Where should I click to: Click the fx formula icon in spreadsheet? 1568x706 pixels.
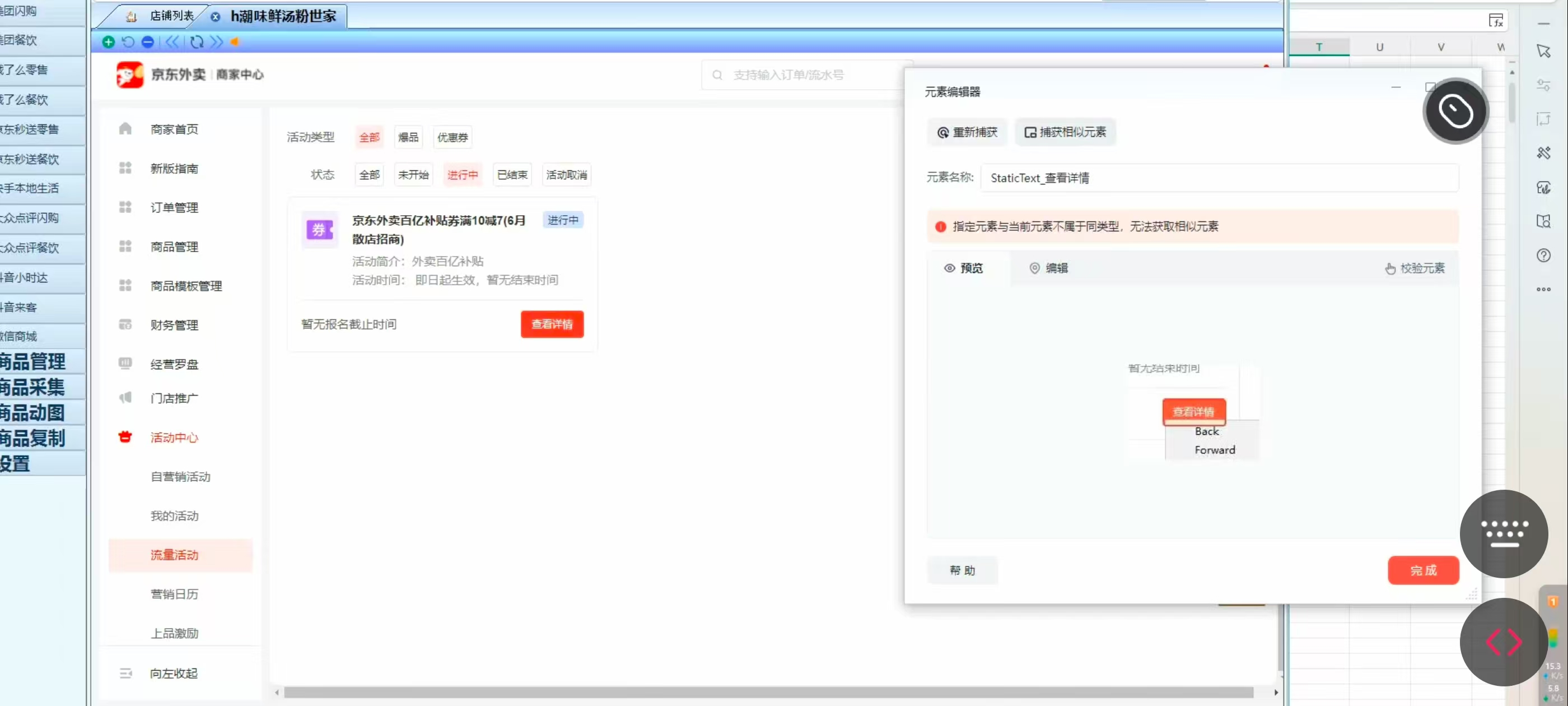pyautogui.click(x=1496, y=21)
